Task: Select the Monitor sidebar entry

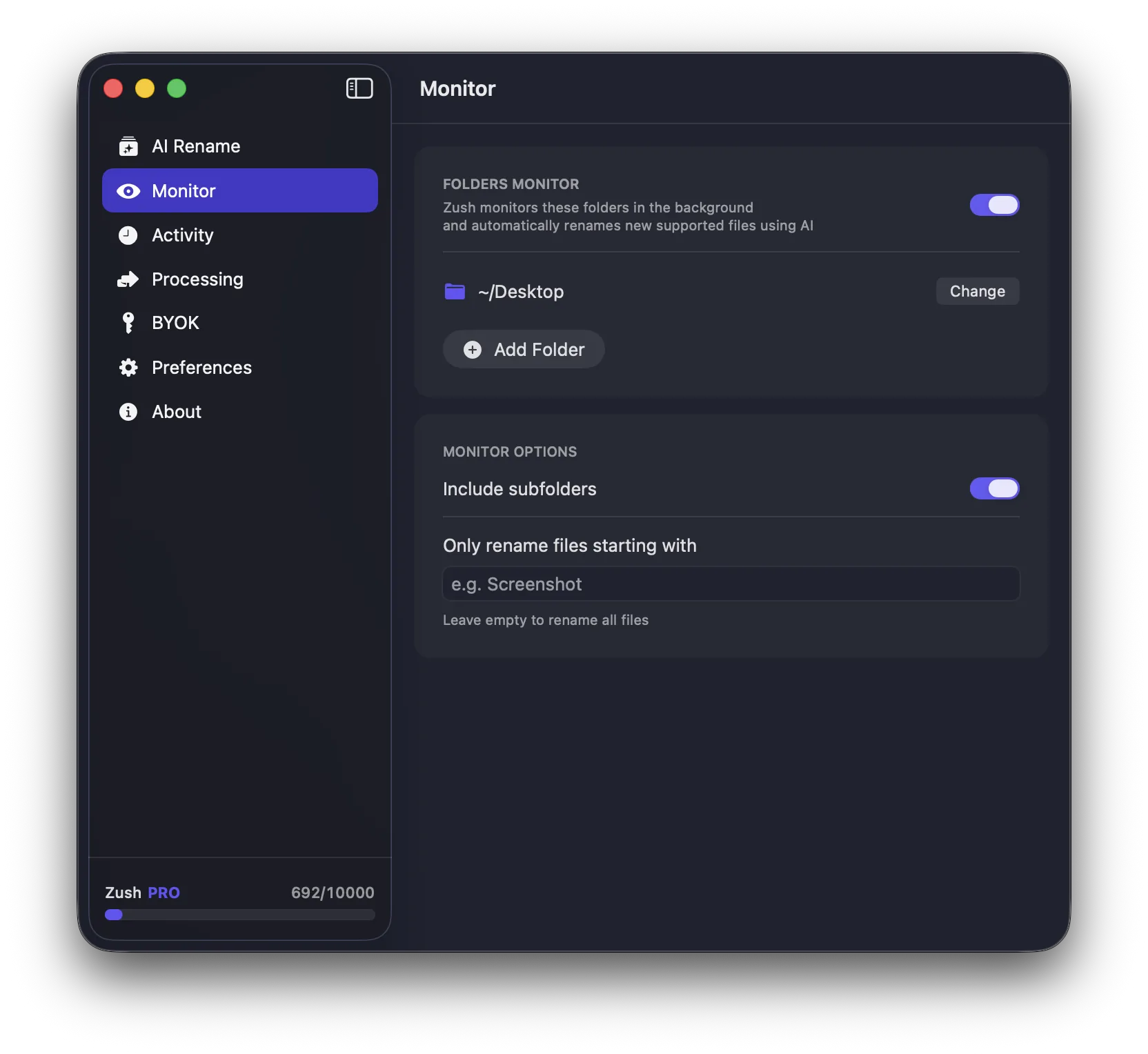Action: tap(184, 190)
